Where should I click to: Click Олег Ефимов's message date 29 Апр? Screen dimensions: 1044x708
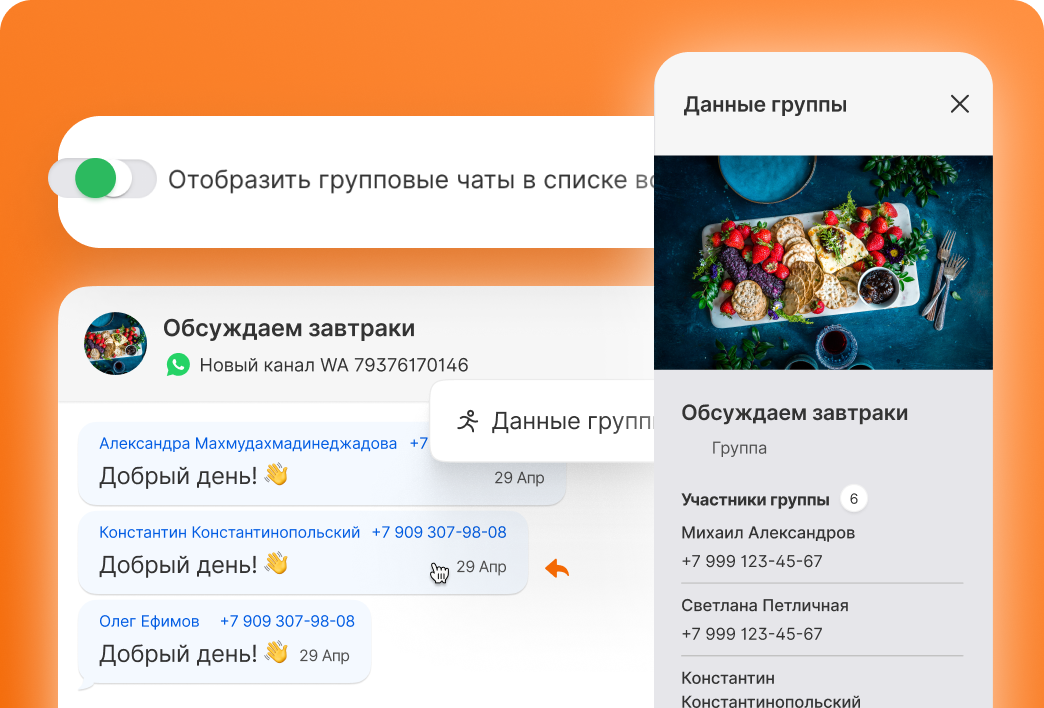click(324, 656)
